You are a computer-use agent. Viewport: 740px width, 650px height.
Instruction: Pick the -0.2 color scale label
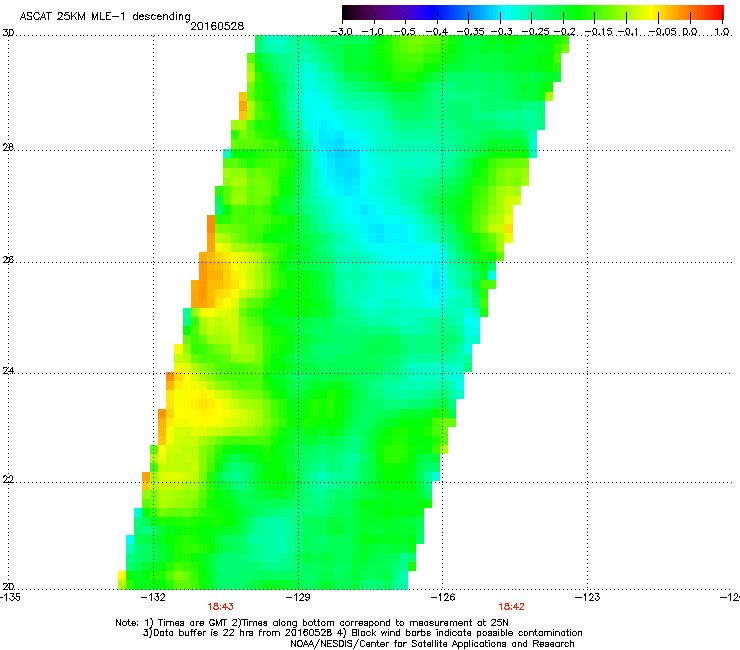(564, 32)
